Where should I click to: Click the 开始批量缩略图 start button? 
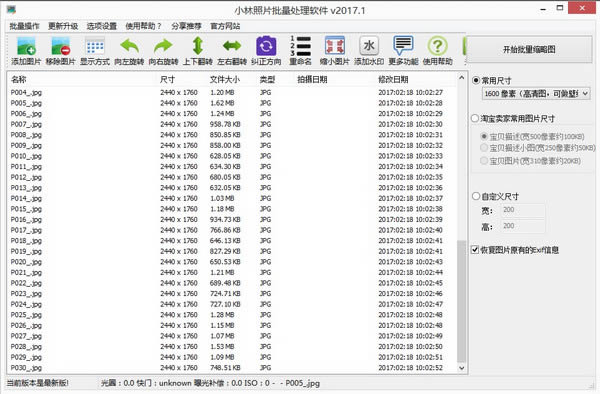click(529, 49)
